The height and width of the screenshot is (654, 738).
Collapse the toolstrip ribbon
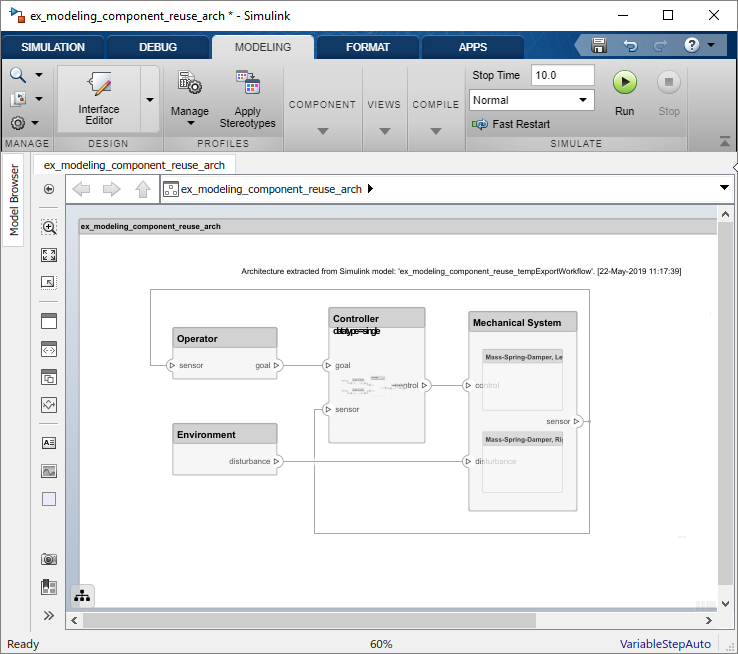point(725,141)
